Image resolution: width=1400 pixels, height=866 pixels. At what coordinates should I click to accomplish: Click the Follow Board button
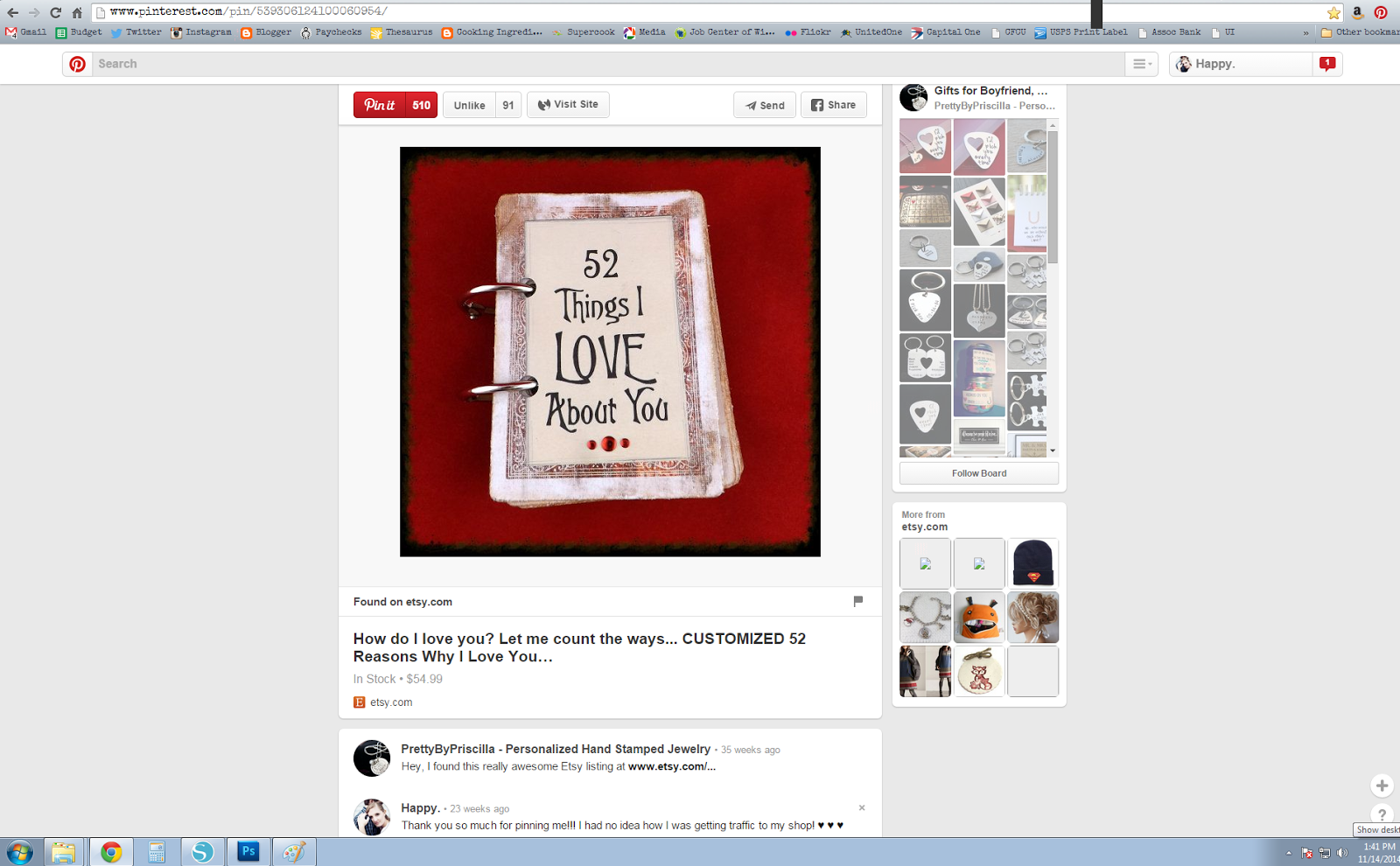coord(979,473)
